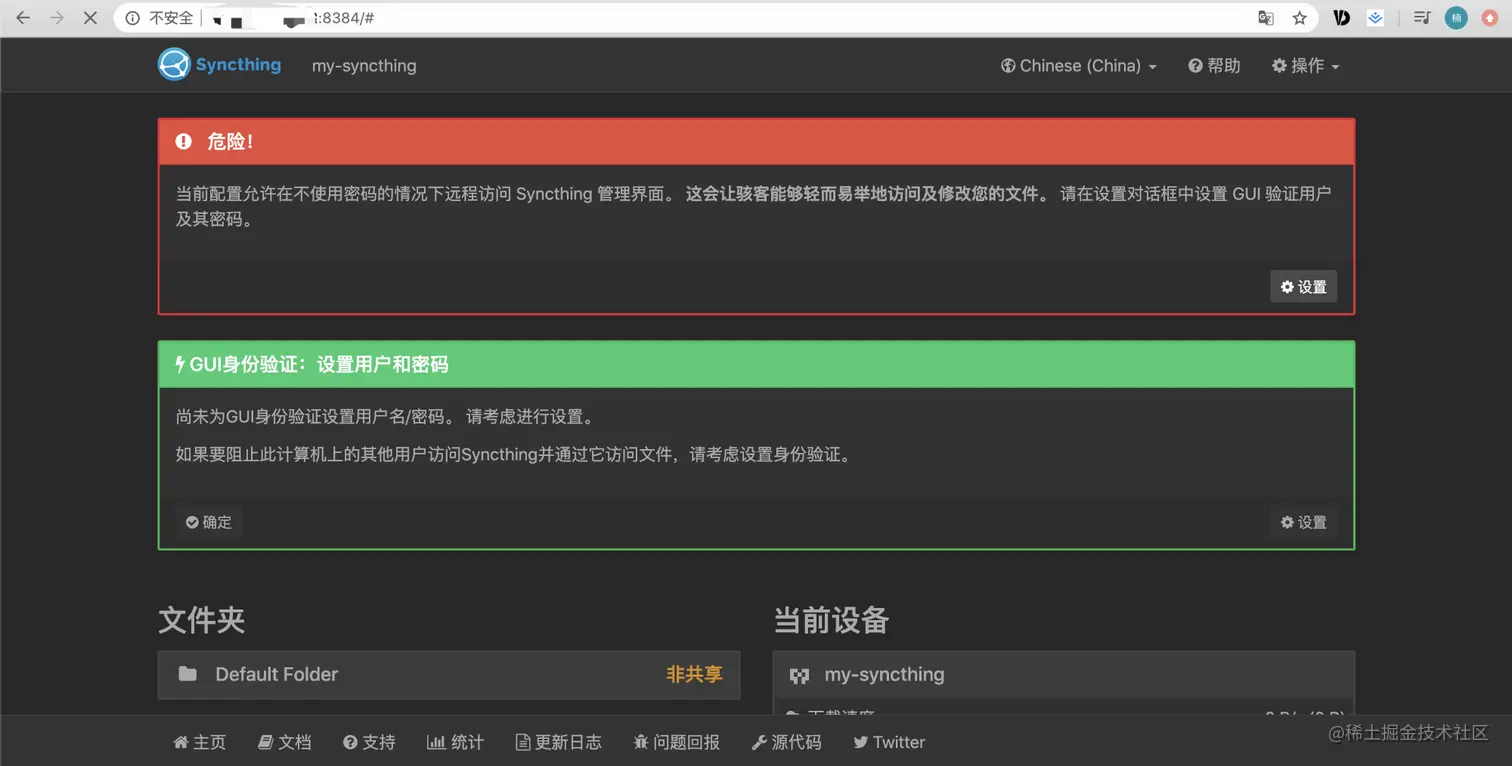The width and height of the screenshot is (1512, 766).
Task: Open the 问题回报 footer link
Action: coord(676,742)
